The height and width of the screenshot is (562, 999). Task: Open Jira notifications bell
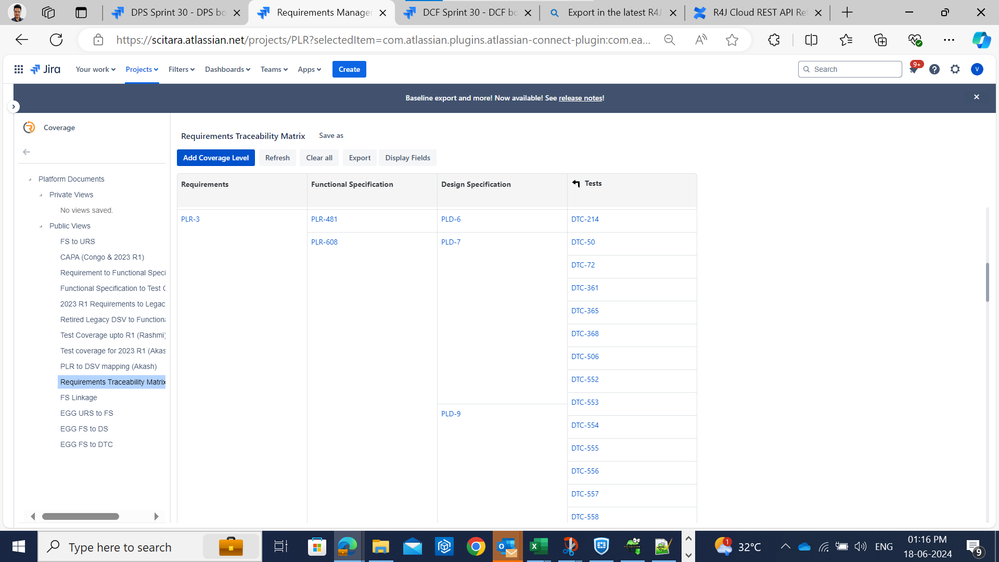(914, 69)
